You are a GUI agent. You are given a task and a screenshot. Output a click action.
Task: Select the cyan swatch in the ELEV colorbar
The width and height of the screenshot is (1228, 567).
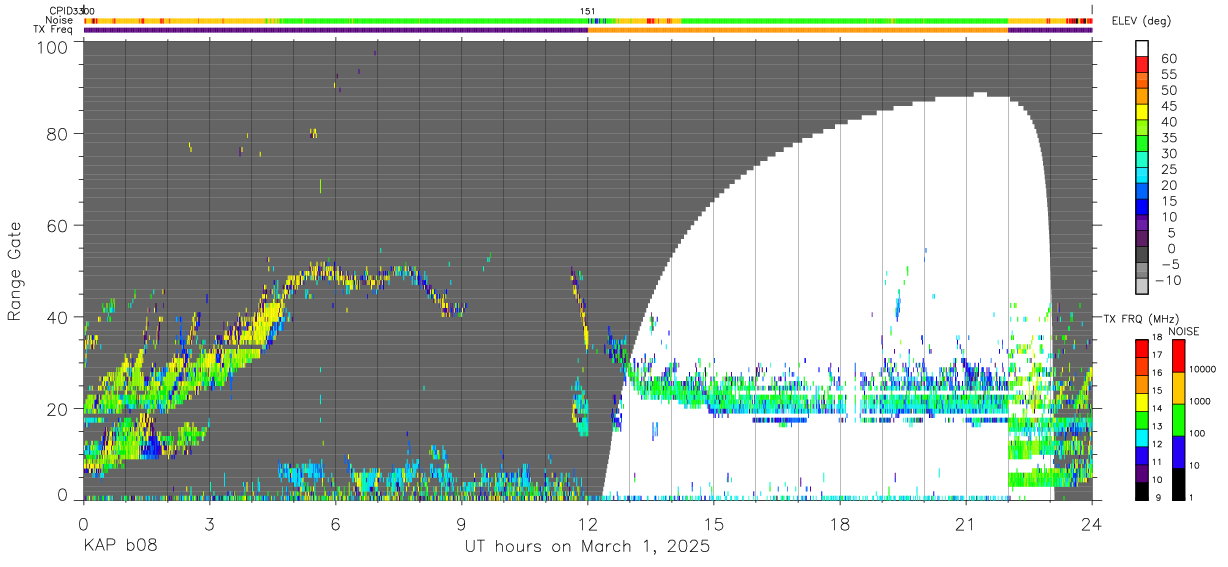pos(1142,175)
